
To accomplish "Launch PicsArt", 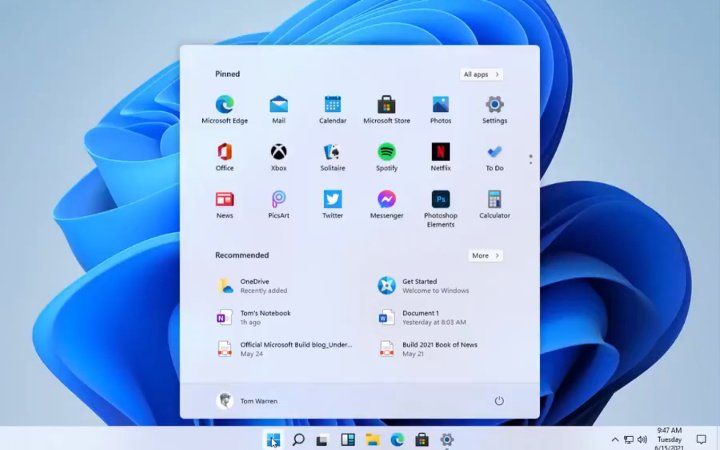I will click(279, 204).
